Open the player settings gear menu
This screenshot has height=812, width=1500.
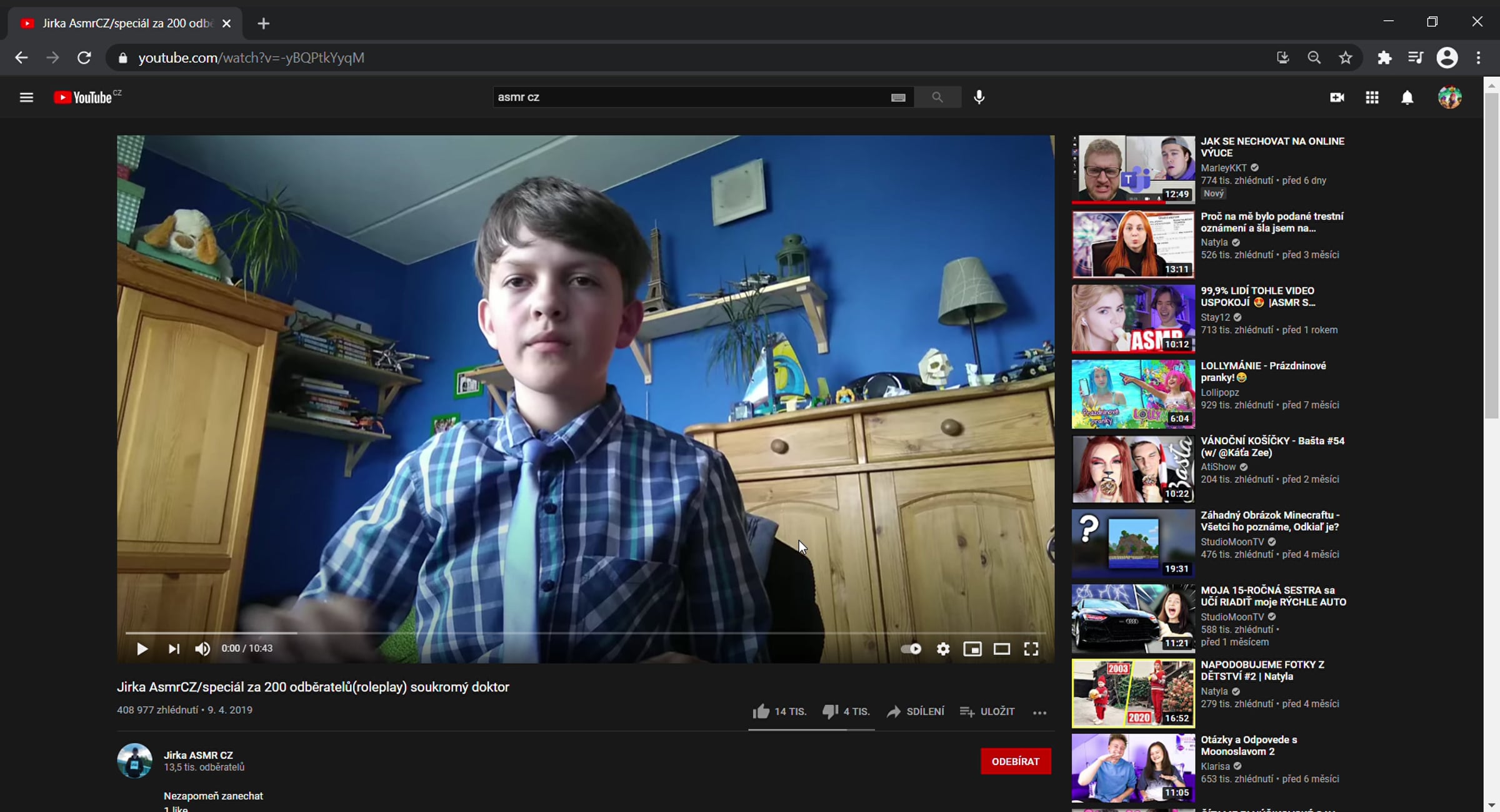pos(942,649)
